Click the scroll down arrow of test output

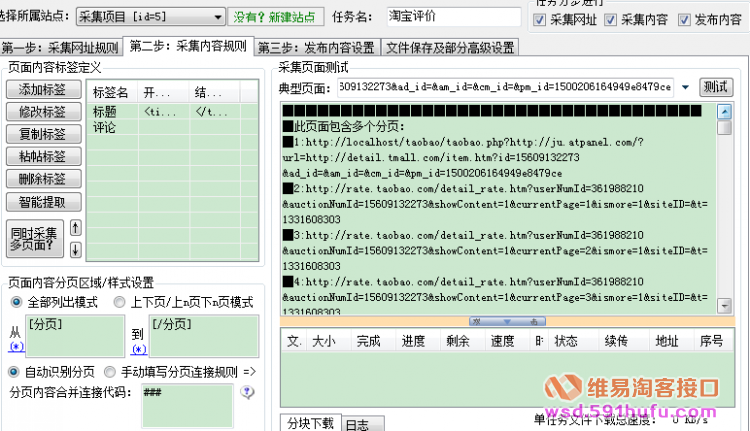(724, 305)
